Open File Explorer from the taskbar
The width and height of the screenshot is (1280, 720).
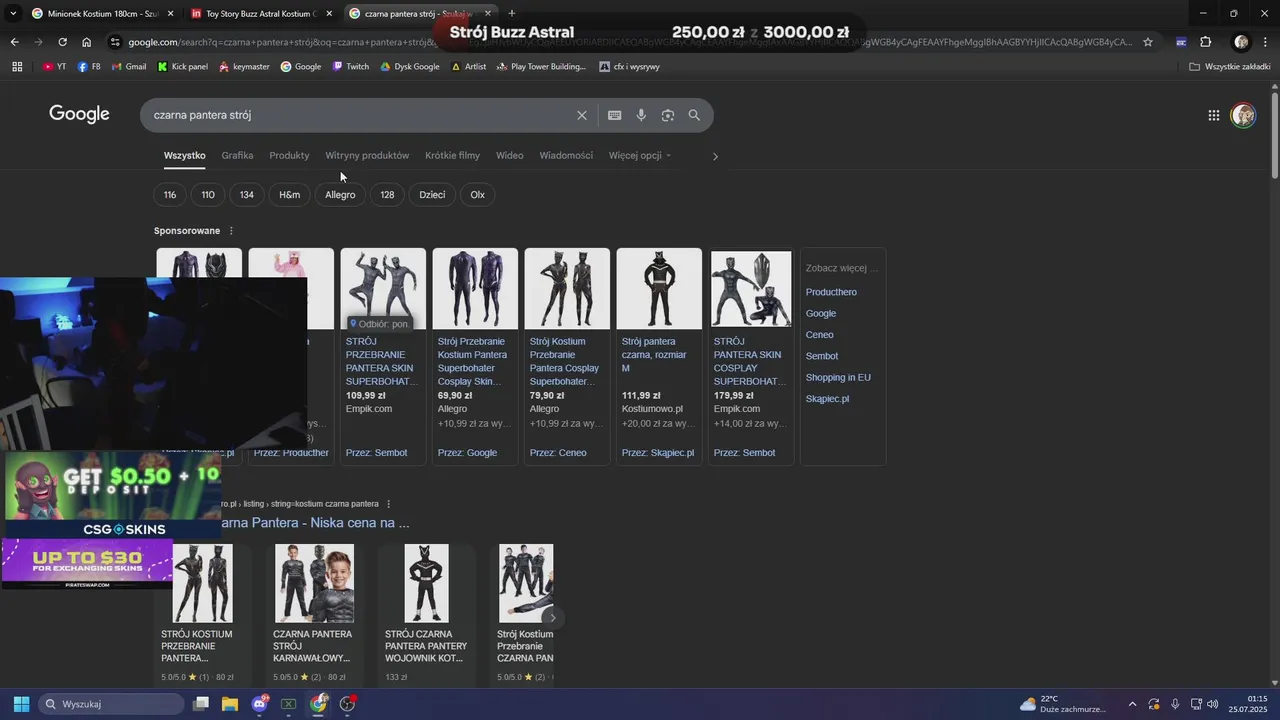coord(230,704)
